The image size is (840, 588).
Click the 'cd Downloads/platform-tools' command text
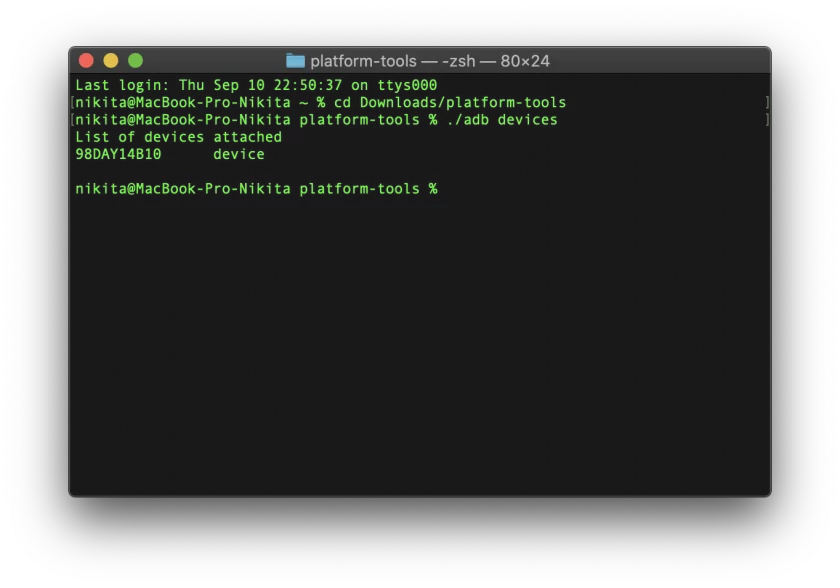[x=450, y=102]
